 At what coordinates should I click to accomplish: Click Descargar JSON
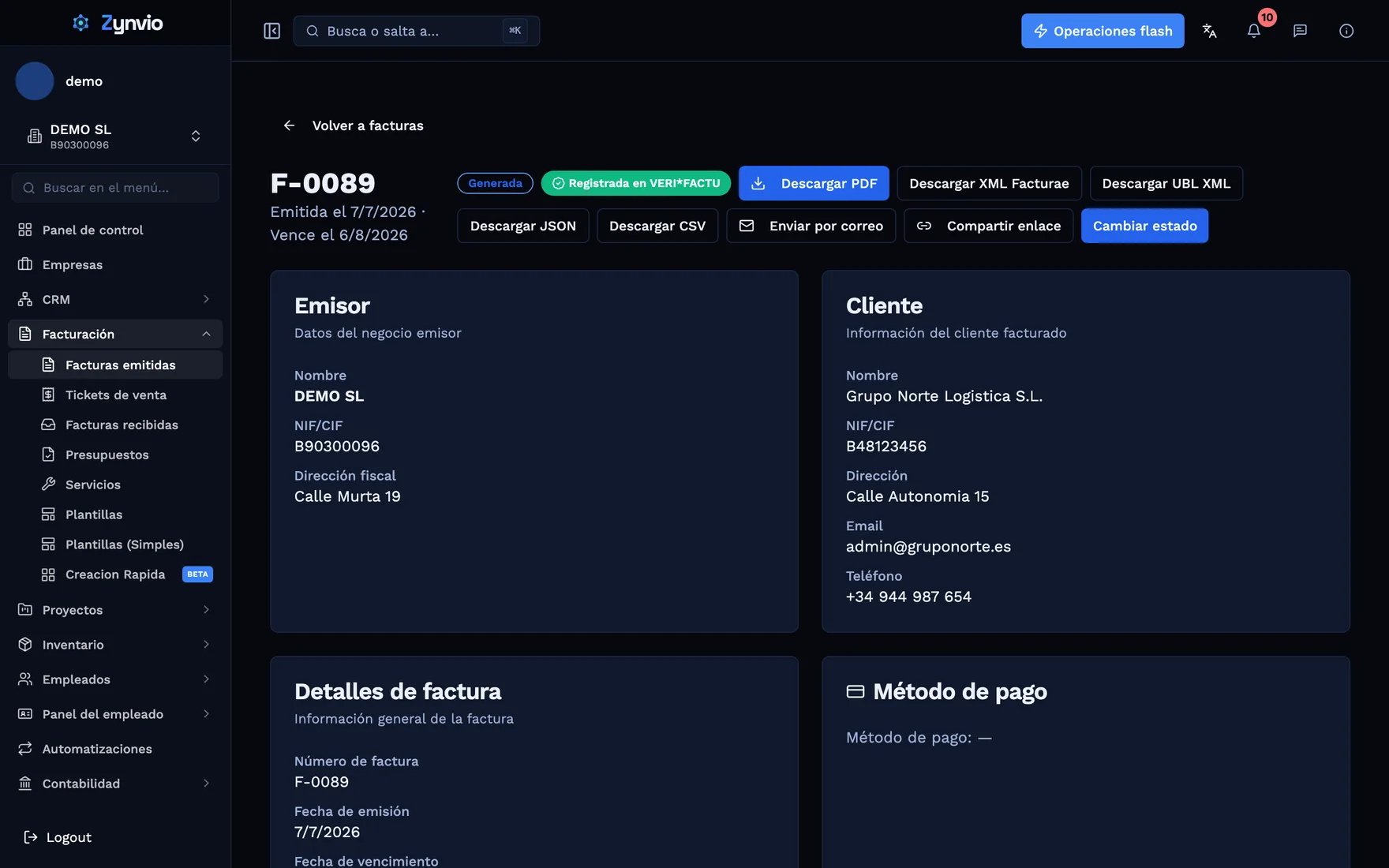(x=523, y=226)
